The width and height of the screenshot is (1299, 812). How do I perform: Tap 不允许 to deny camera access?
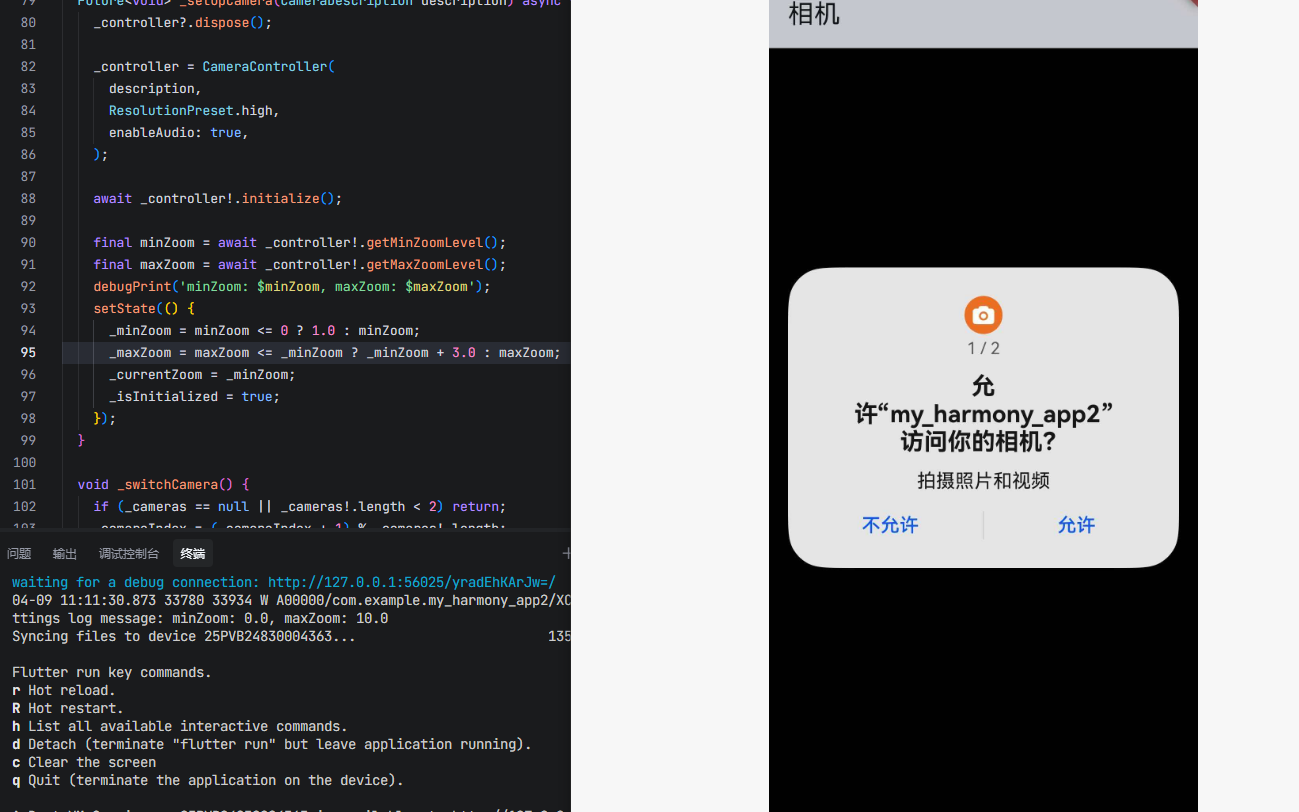click(890, 525)
